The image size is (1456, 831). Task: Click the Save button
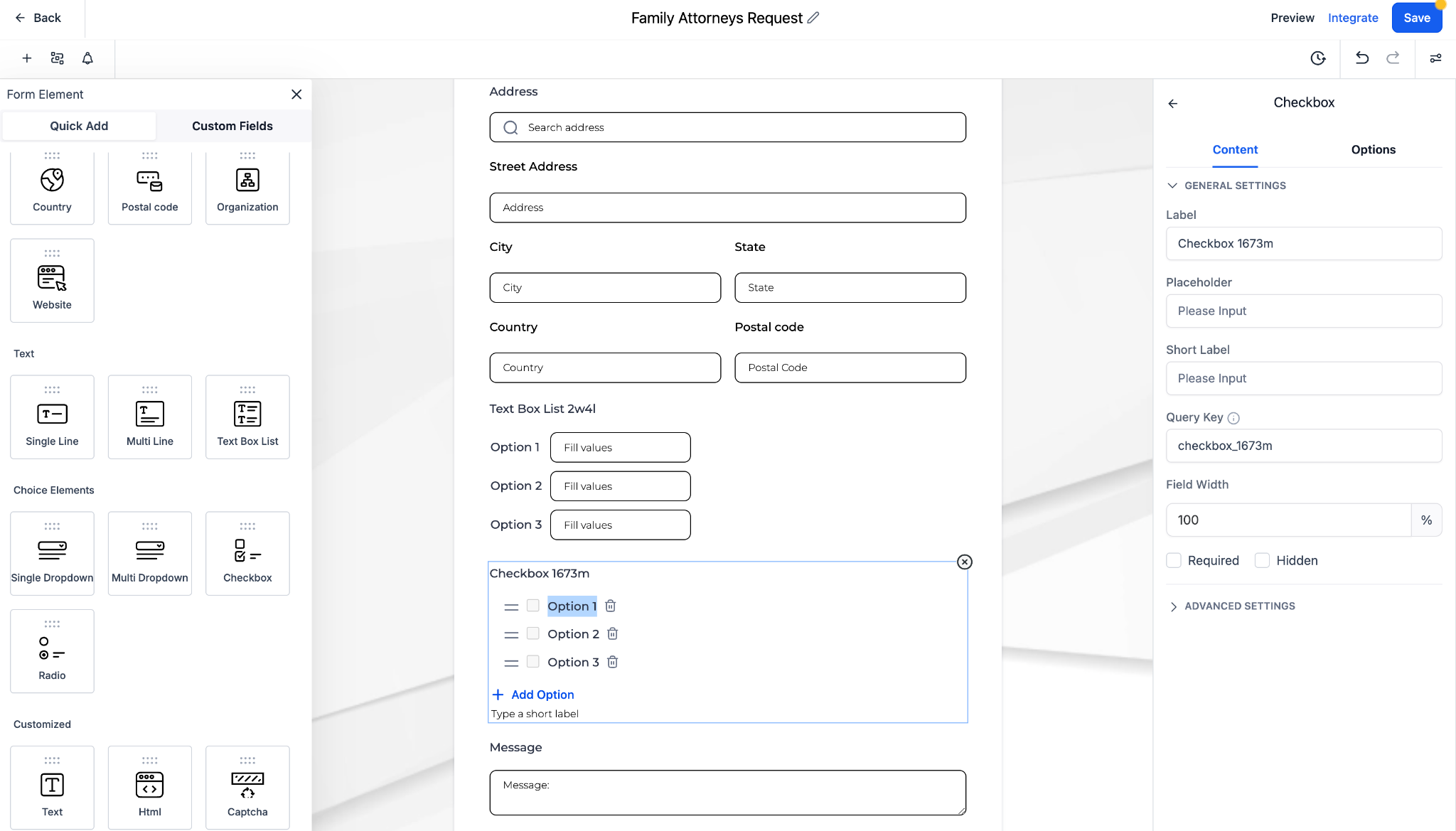click(x=1416, y=18)
